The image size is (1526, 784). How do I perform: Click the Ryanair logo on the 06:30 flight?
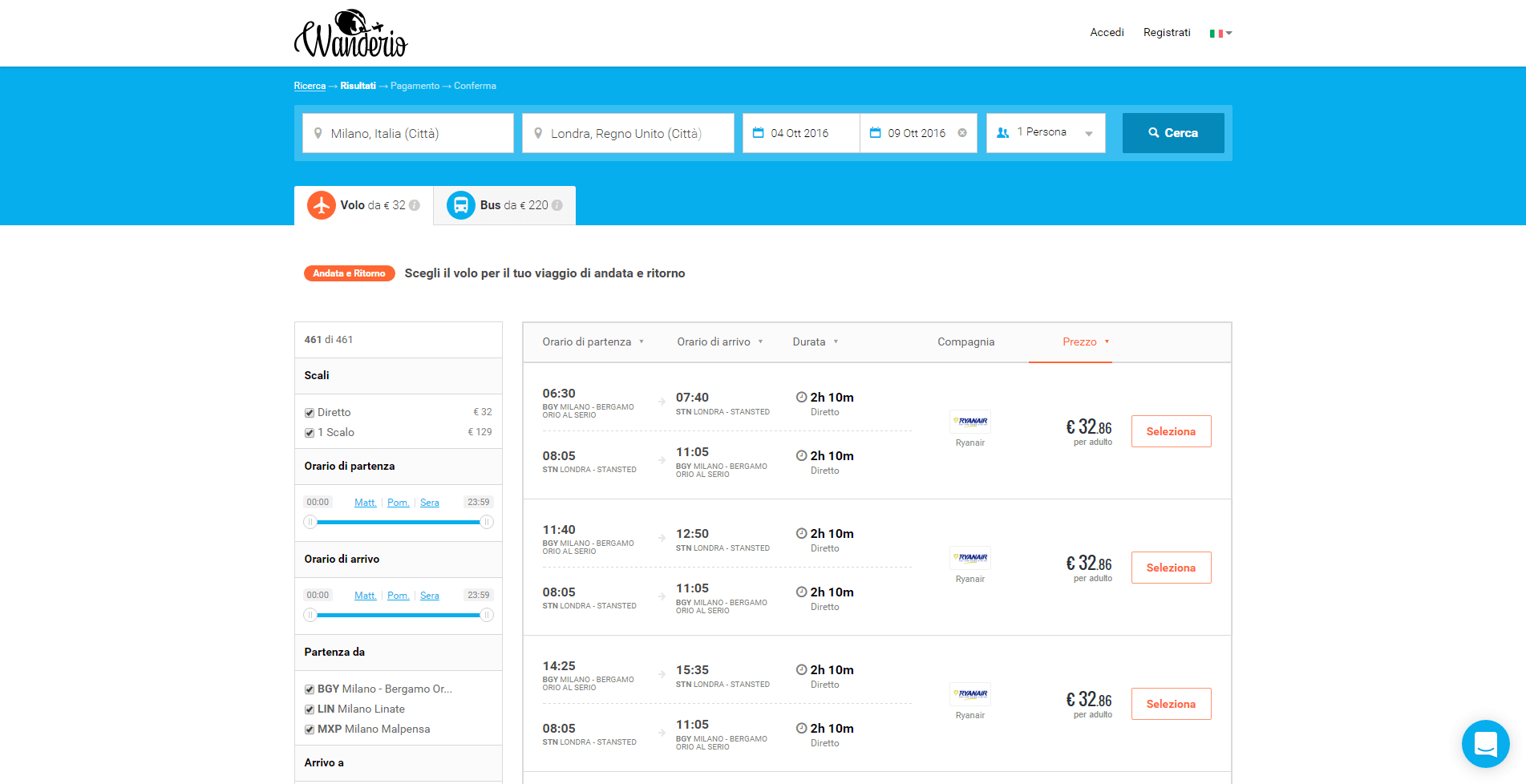(x=970, y=422)
